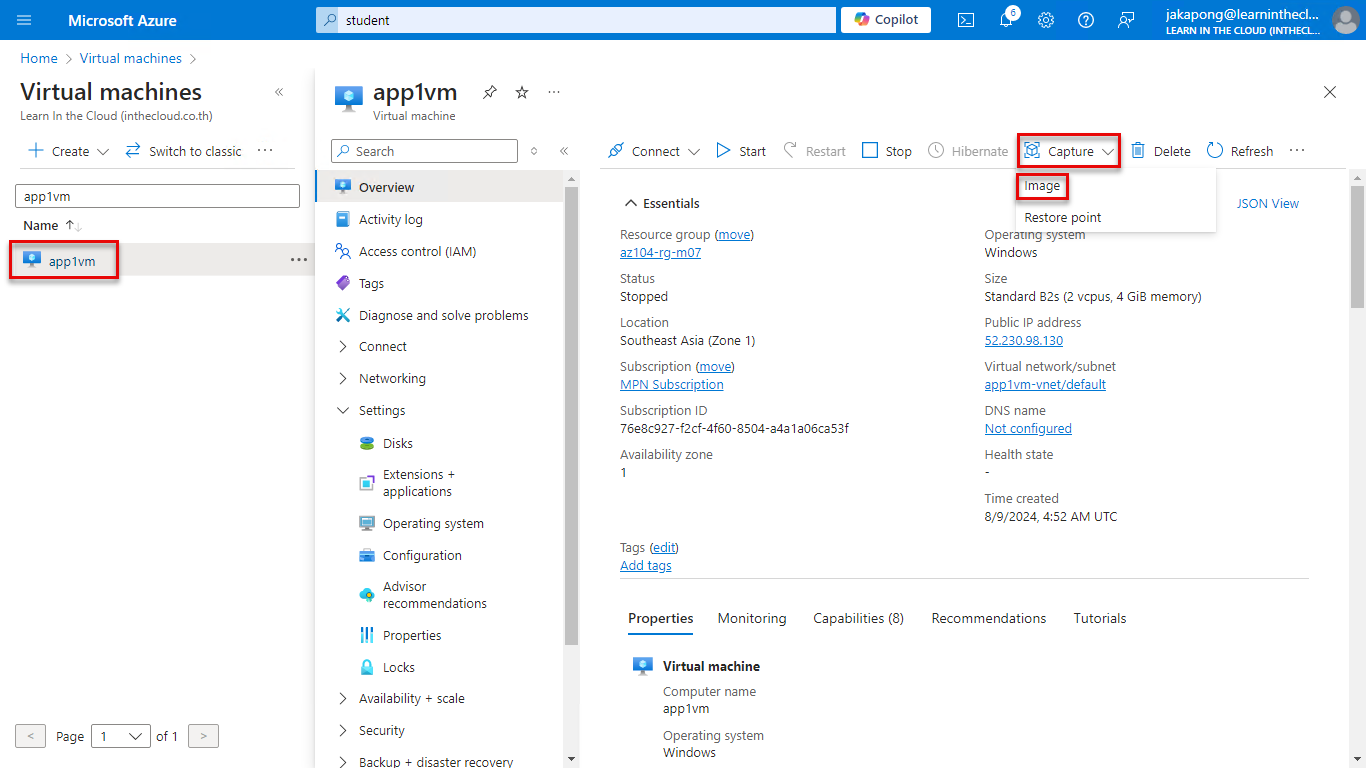Screen dimensions: 1366x768
Task: Collapse the resource menu sidebar
Action: pos(564,151)
